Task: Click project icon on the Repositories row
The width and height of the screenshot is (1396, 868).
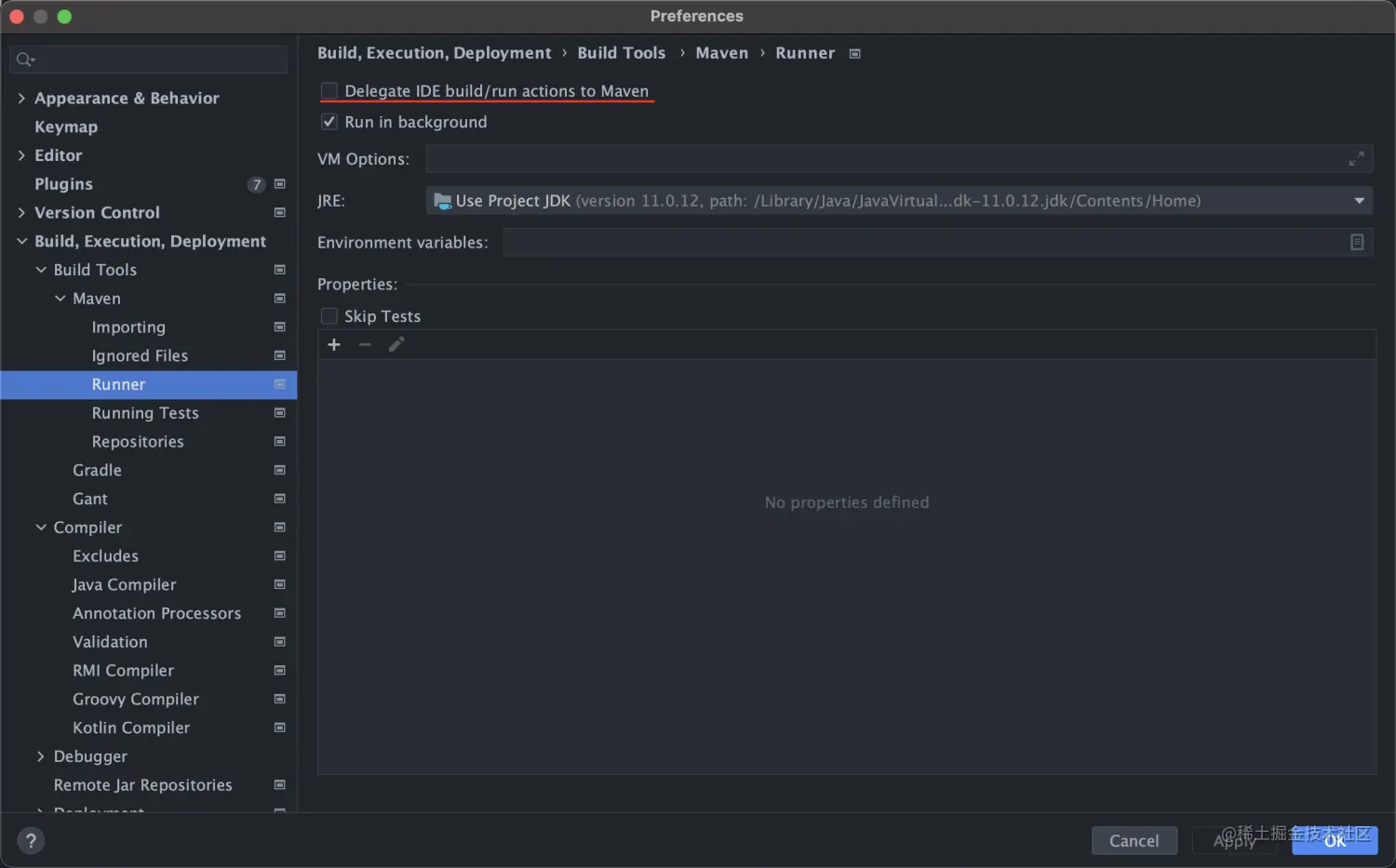Action: (x=279, y=442)
